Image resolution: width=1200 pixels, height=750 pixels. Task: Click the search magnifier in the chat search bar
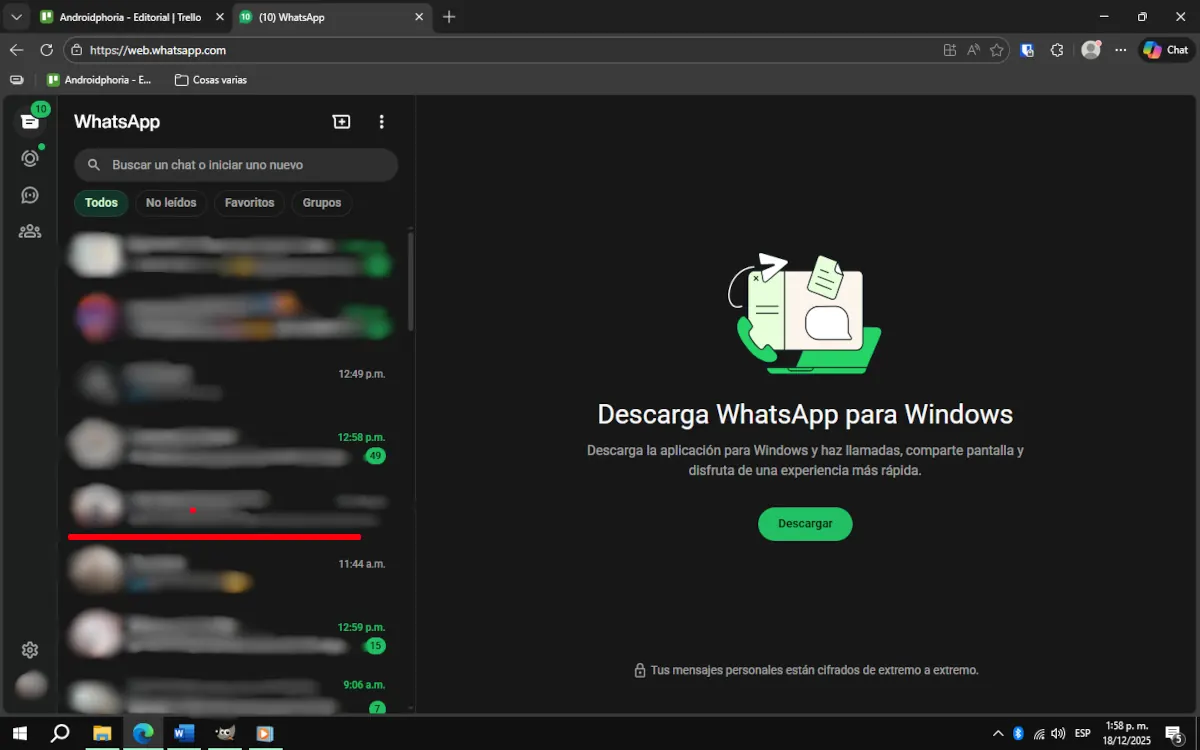coord(93,164)
